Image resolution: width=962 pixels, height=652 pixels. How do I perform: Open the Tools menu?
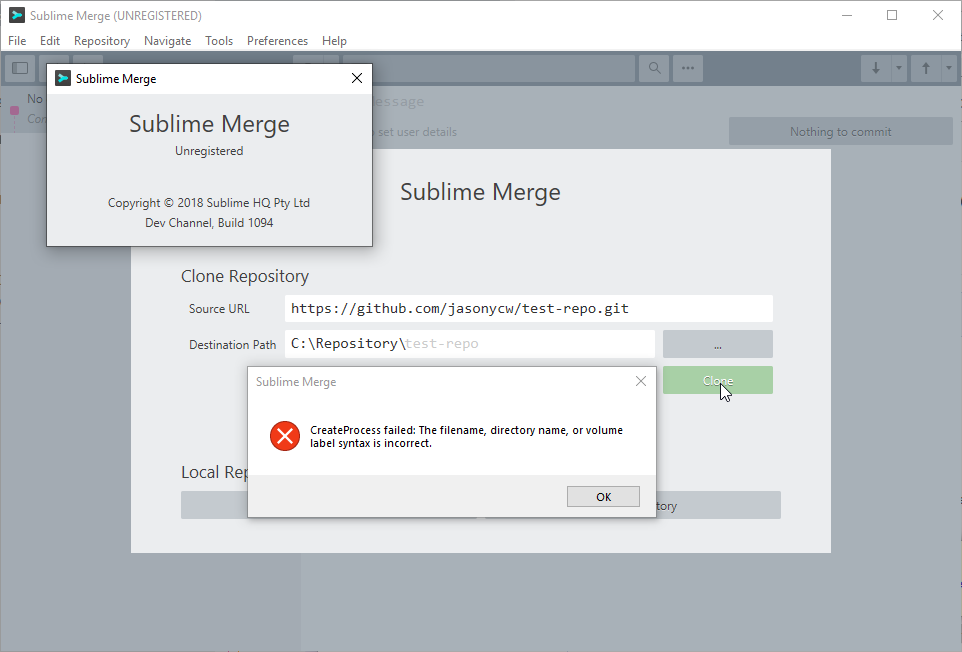(x=219, y=41)
